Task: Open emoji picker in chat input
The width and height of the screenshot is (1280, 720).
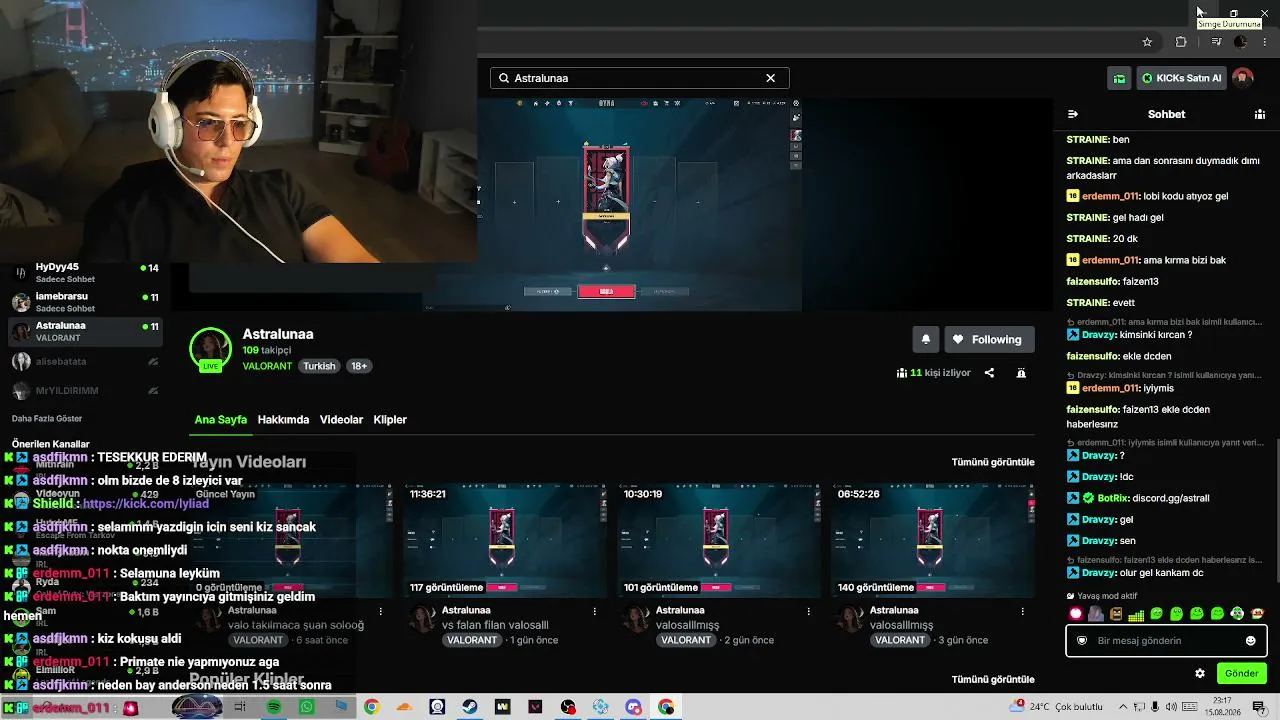Action: [x=1250, y=641]
